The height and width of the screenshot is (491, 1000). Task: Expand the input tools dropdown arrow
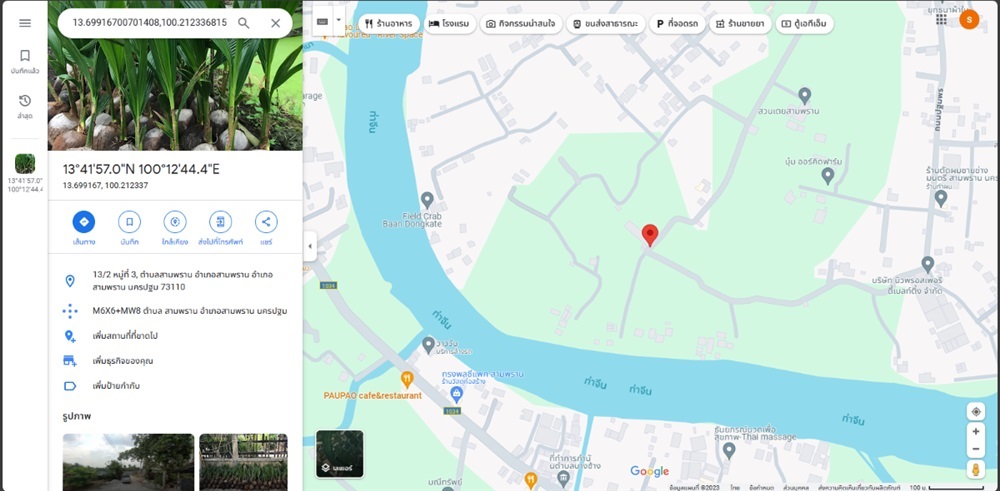tap(339, 22)
